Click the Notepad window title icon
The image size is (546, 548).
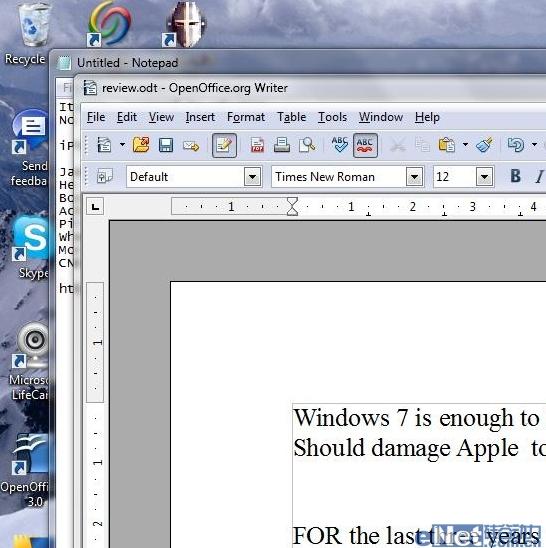click(64, 63)
